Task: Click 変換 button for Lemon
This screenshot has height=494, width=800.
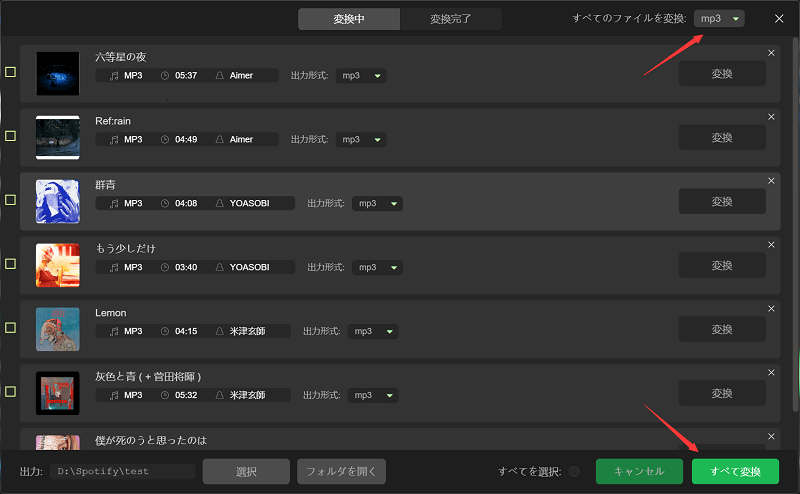Action: pos(722,329)
